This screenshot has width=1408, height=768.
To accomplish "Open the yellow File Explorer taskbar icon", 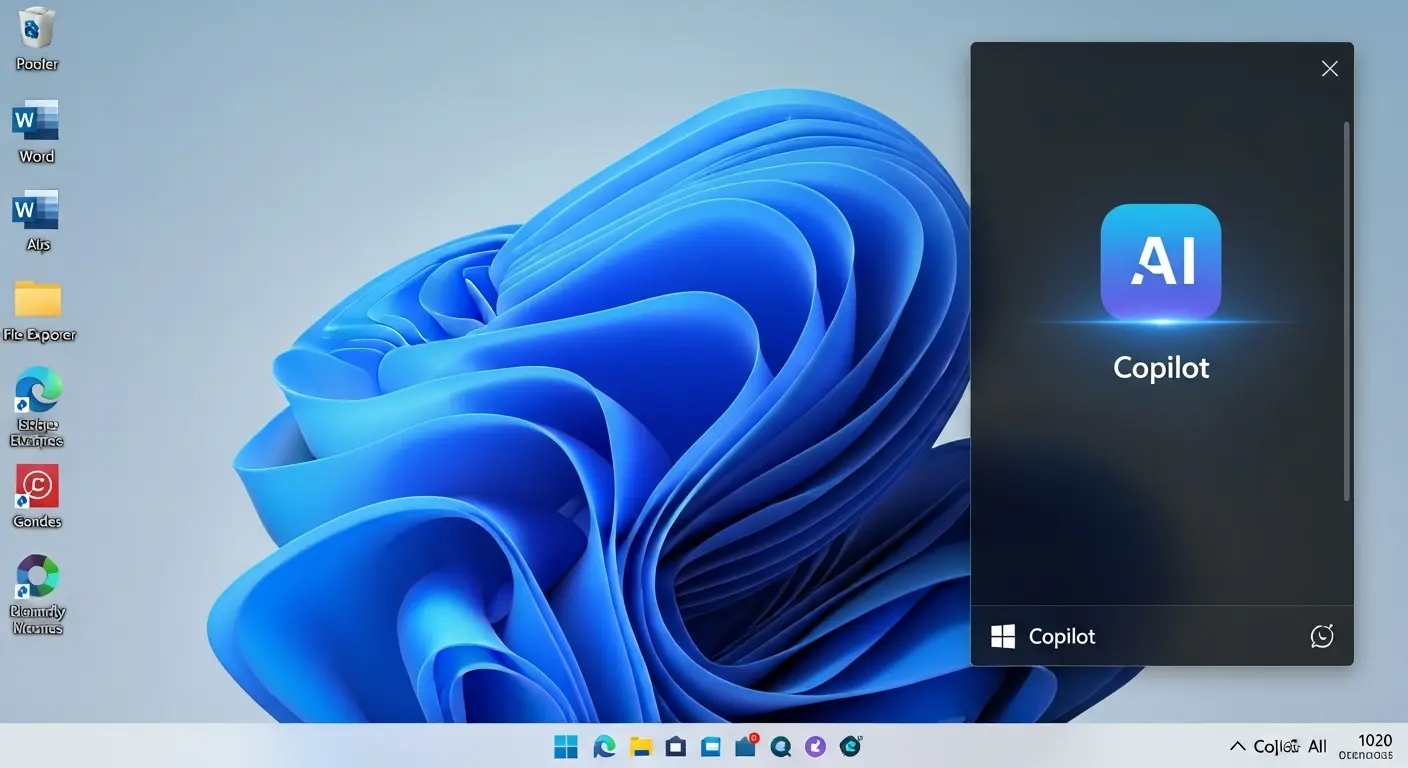I will coord(641,746).
